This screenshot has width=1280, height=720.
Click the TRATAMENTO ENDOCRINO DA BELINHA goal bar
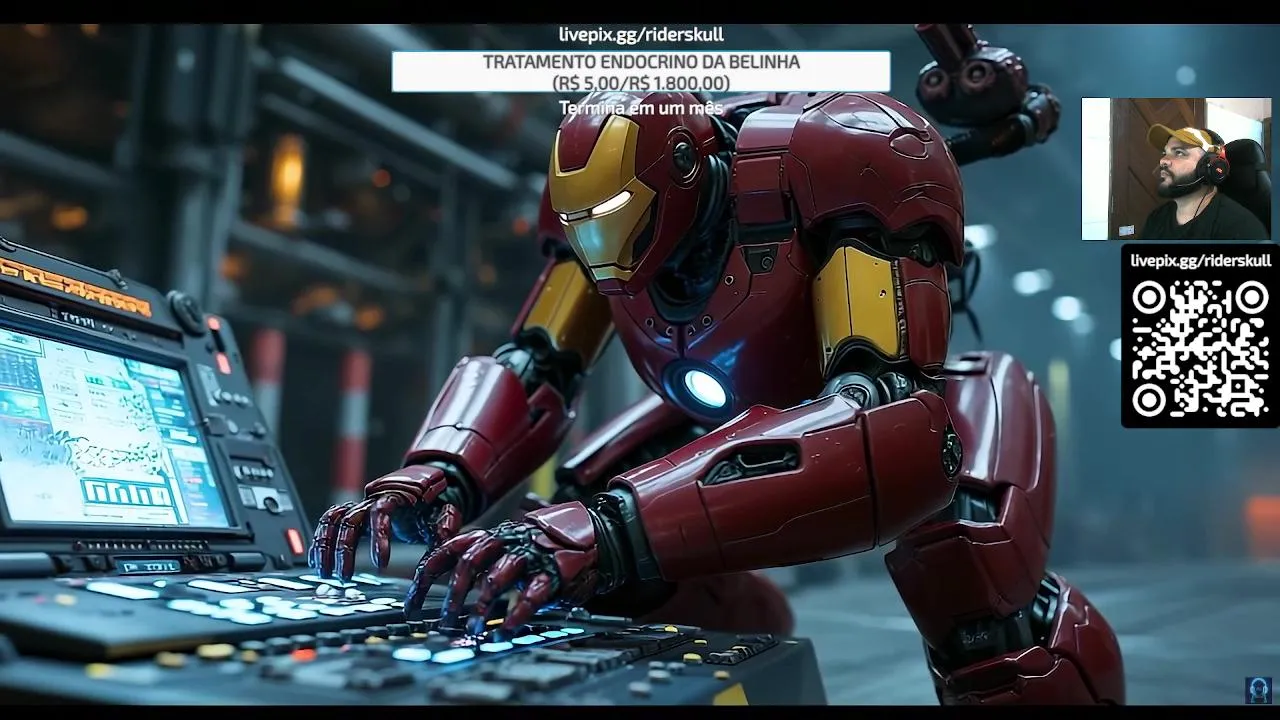pyautogui.click(x=641, y=72)
